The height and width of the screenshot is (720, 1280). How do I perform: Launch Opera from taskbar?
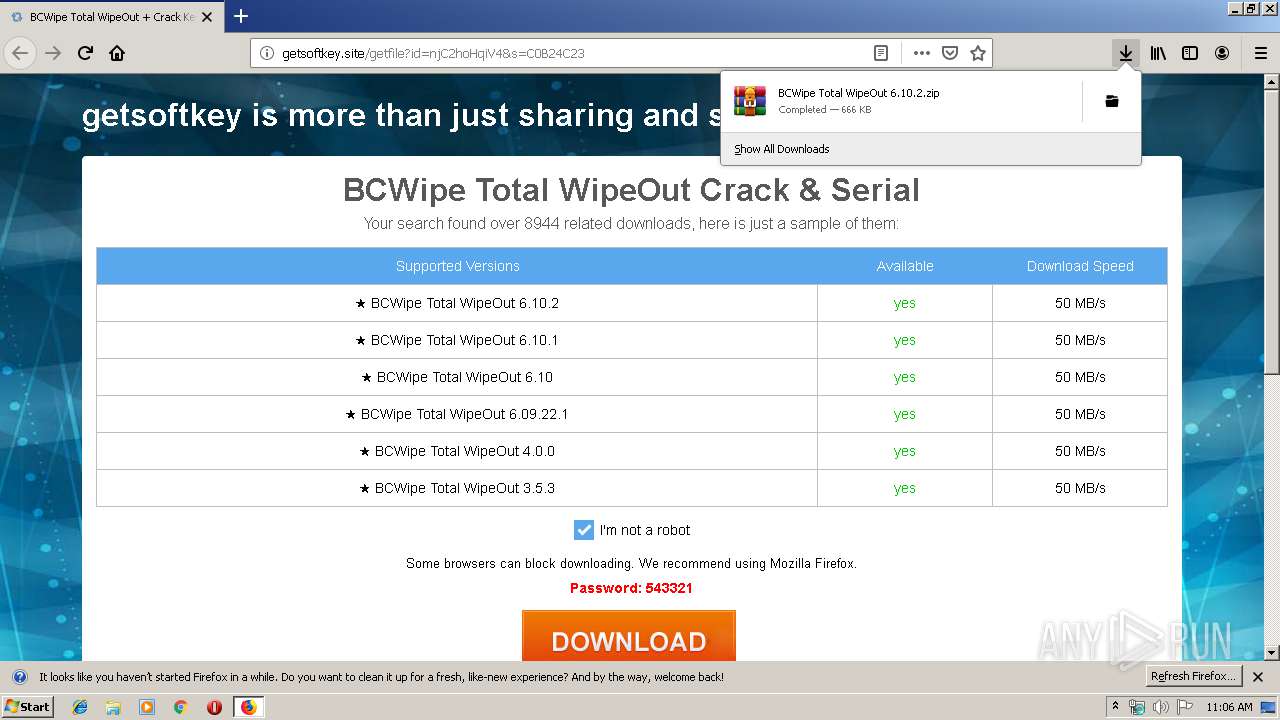click(214, 707)
